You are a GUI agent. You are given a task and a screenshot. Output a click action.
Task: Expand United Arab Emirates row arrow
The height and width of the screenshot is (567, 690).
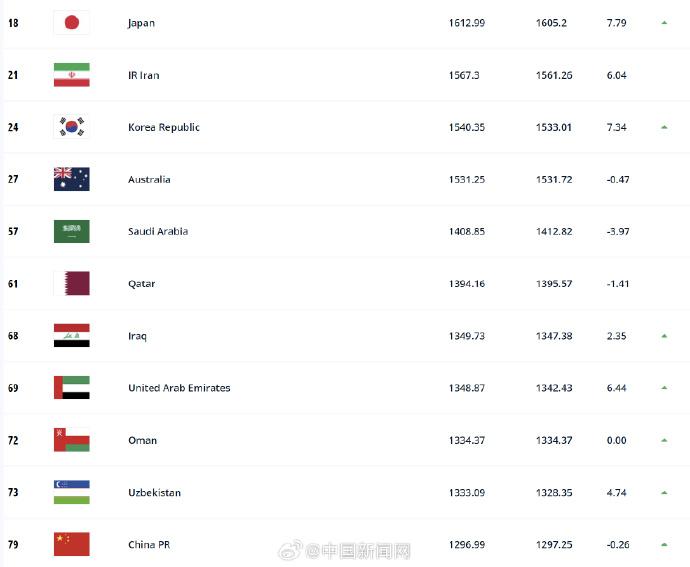point(664,388)
